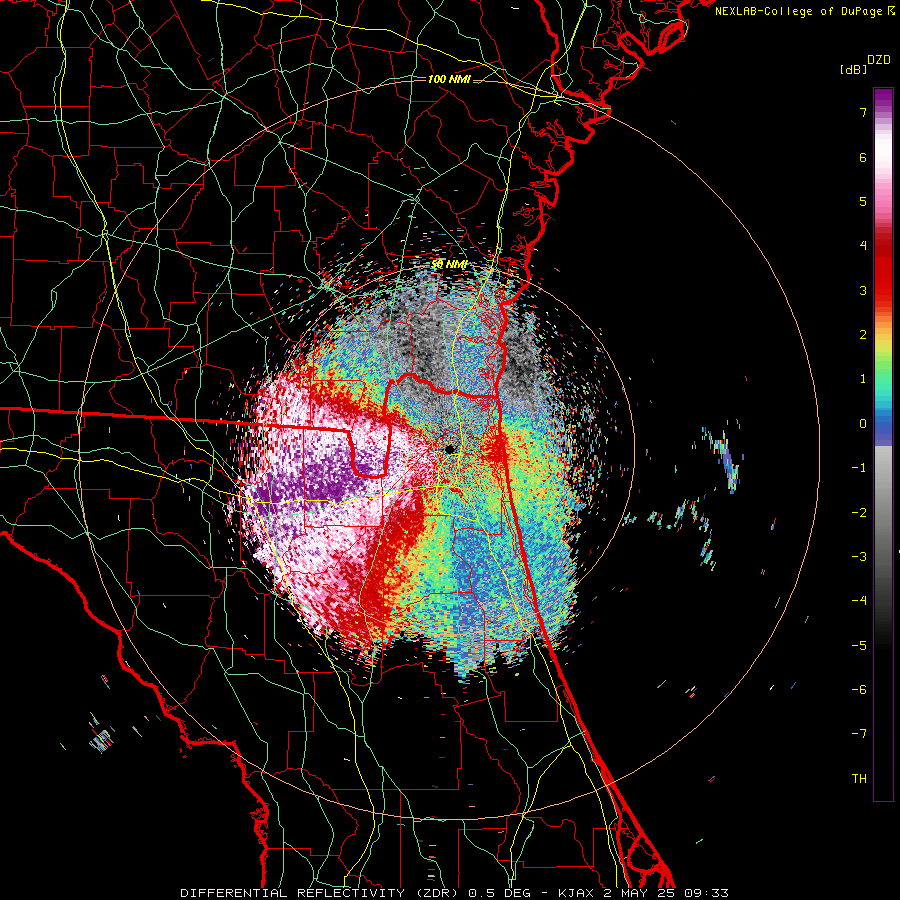Image resolution: width=900 pixels, height=900 pixels.
Task: Click the [dB] unit label
Action: 853,69
